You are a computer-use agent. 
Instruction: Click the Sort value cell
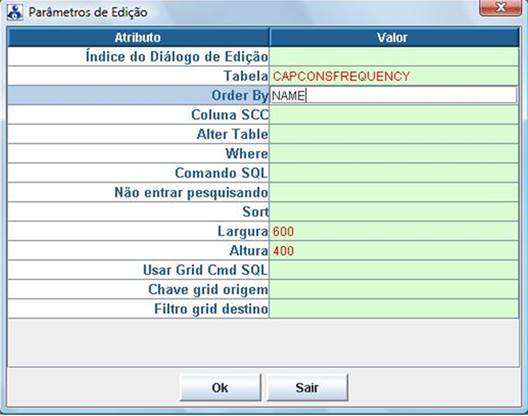point(394,212)
